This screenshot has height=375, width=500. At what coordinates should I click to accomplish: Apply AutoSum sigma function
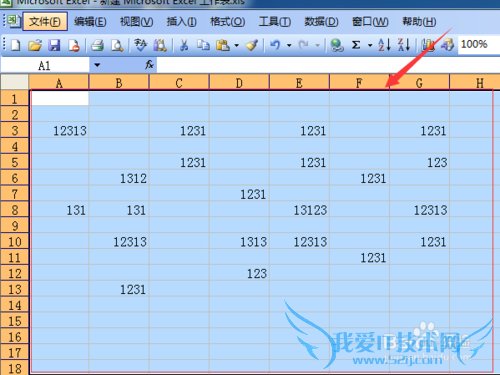(356, 45)
